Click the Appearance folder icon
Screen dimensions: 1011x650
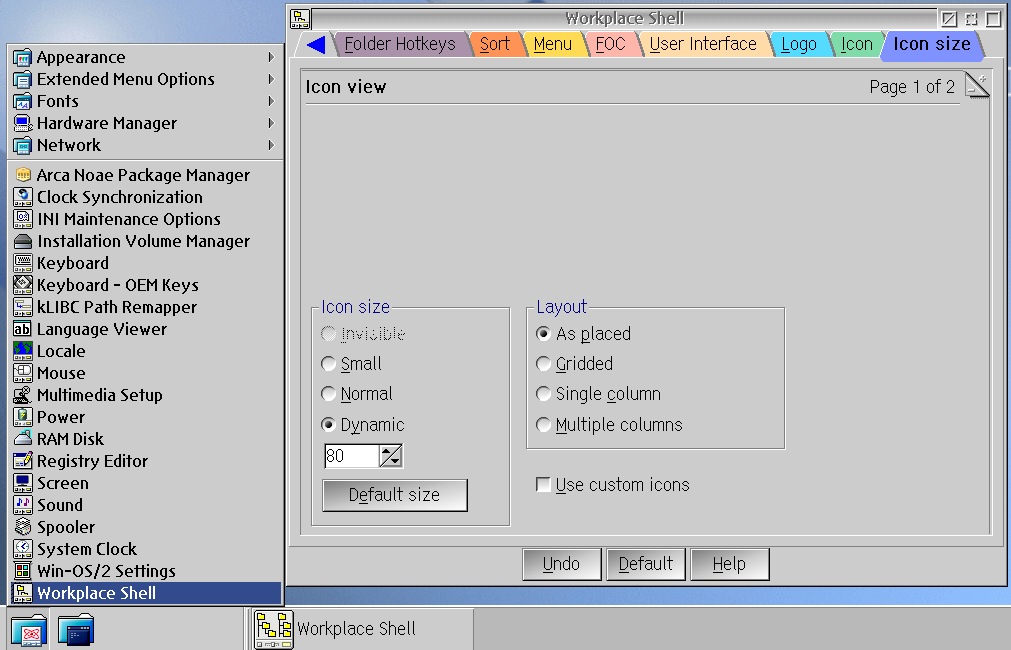(23, 57)
